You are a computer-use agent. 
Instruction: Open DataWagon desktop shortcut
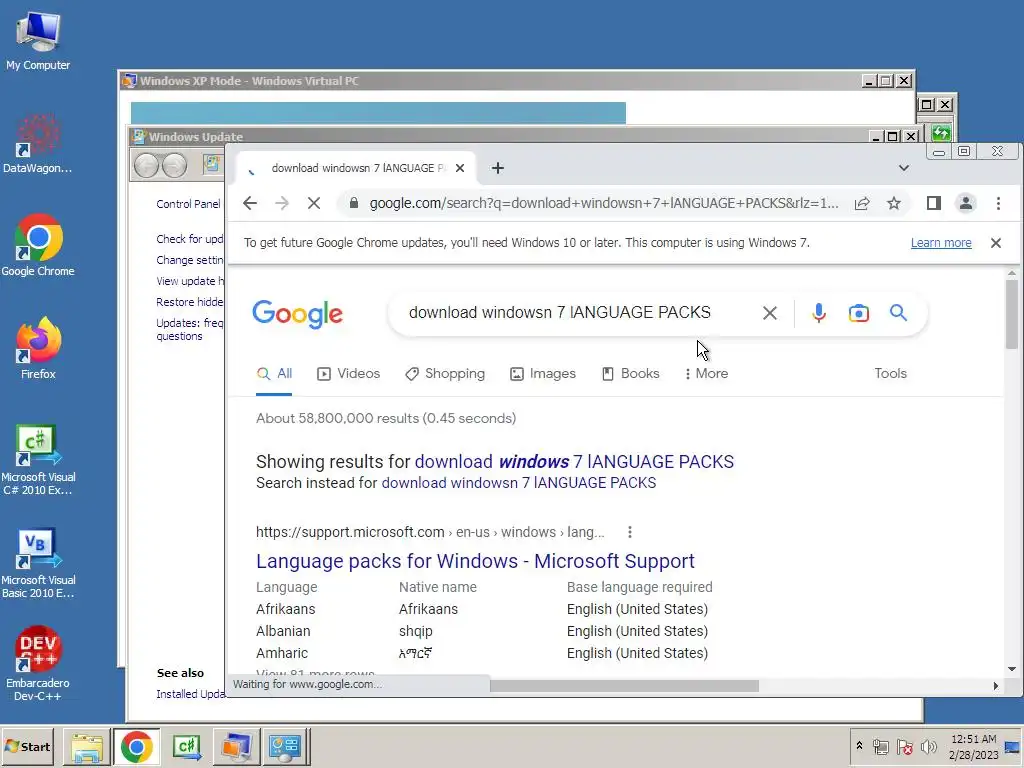[x=37, y=144]
